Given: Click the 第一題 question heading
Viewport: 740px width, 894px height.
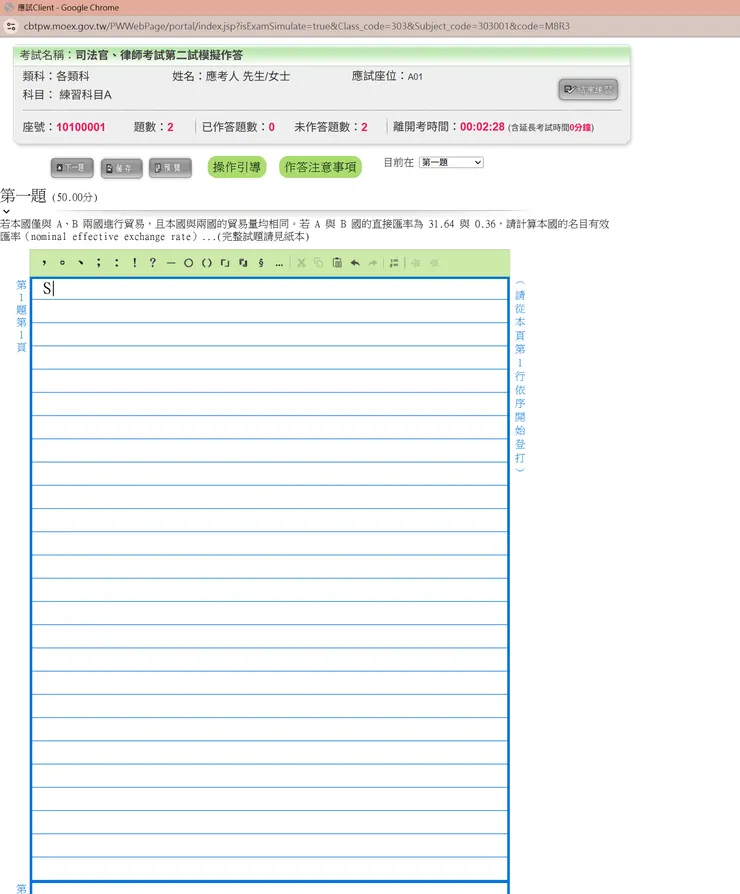Looking at the screenshot, I should pyautogui.click(x=23, y=196).
